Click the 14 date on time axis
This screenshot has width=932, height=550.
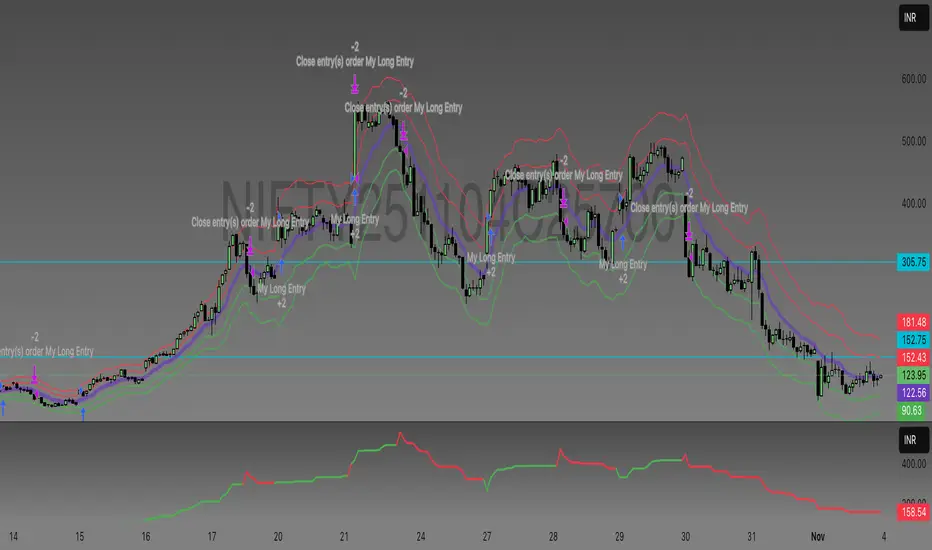[x=13, y=536]
